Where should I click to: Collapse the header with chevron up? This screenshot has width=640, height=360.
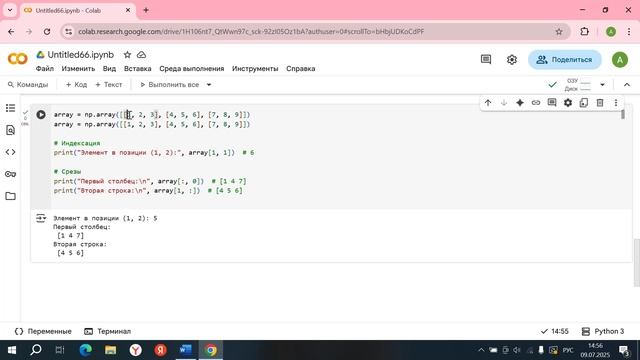coord(627,84)
